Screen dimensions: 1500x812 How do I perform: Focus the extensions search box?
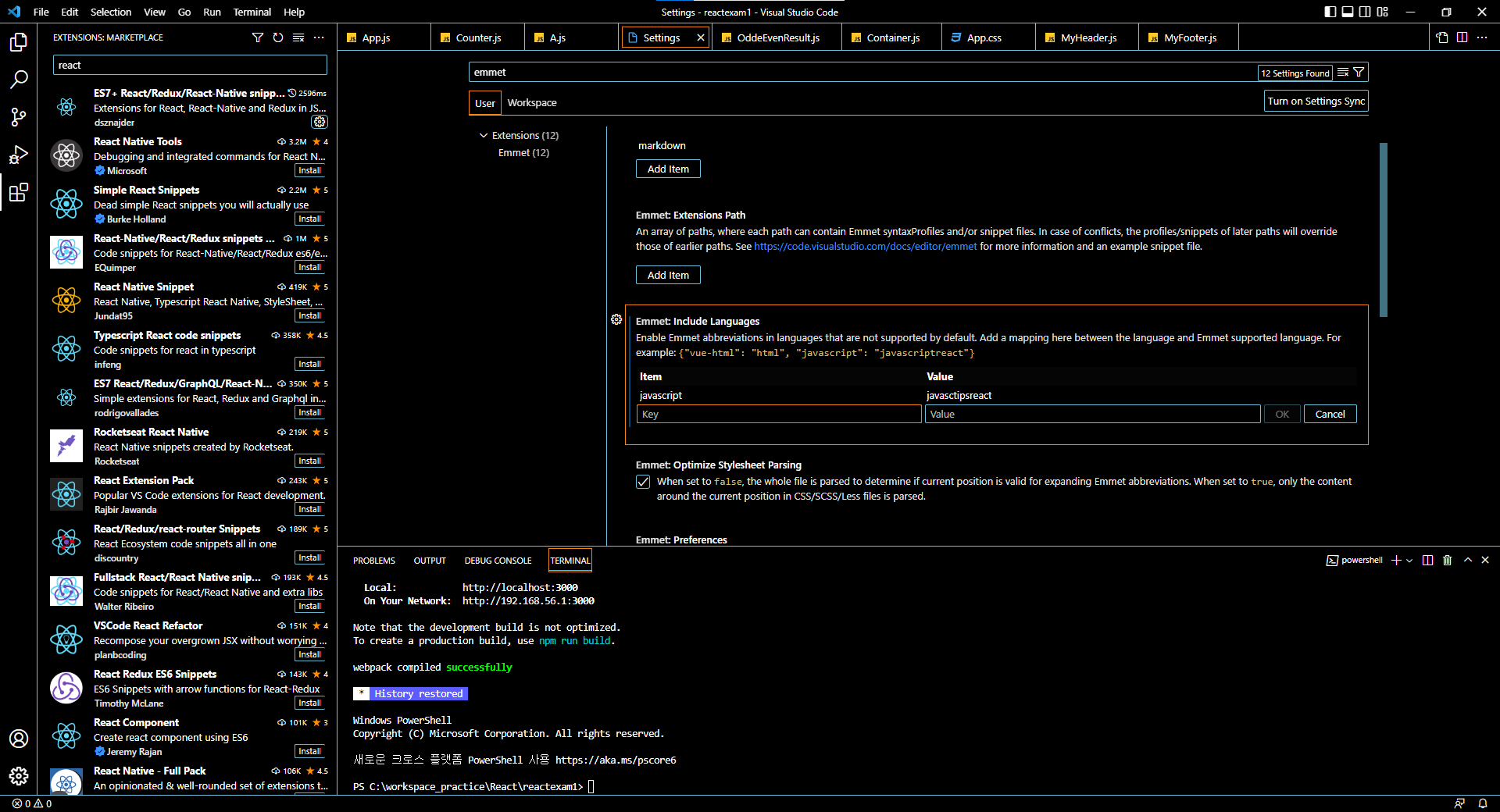tap(190, 65)
